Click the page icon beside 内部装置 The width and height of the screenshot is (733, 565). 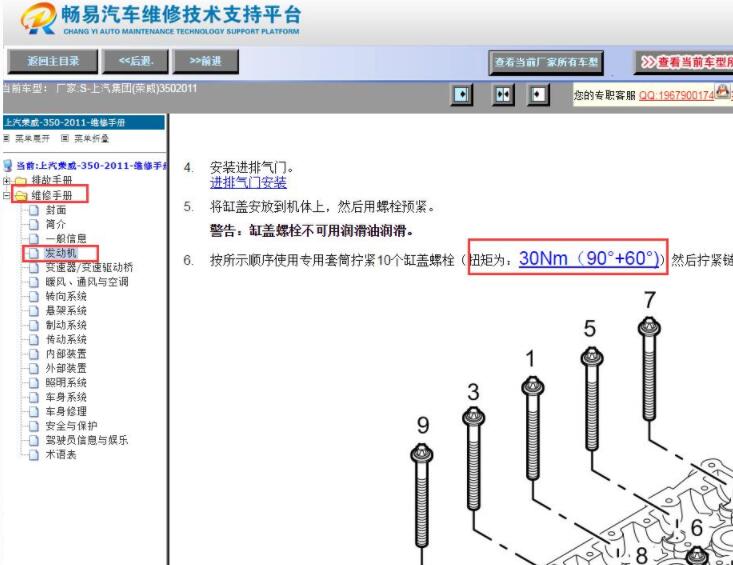tap(34, 354)
